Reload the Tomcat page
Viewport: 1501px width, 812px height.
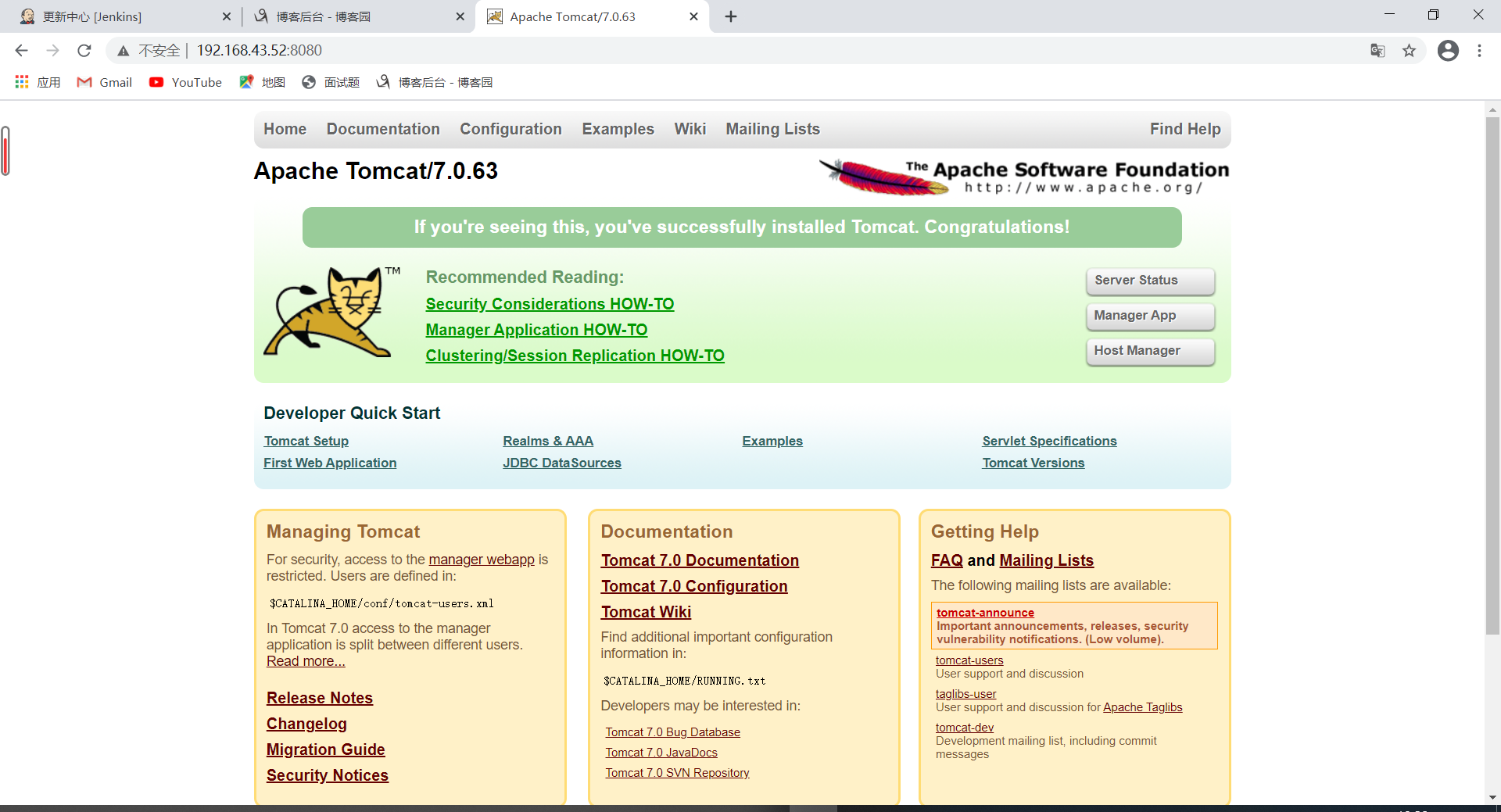click(84, 51)
